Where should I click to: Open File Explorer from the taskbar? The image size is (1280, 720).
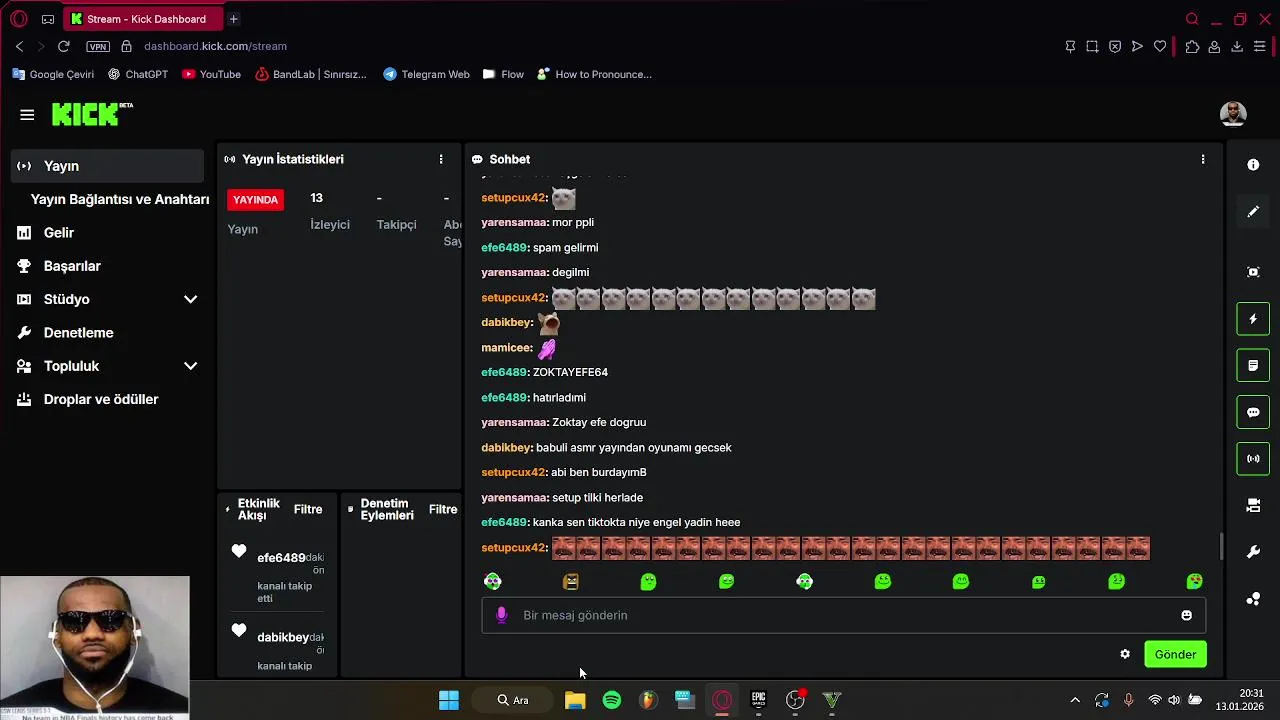575,700
